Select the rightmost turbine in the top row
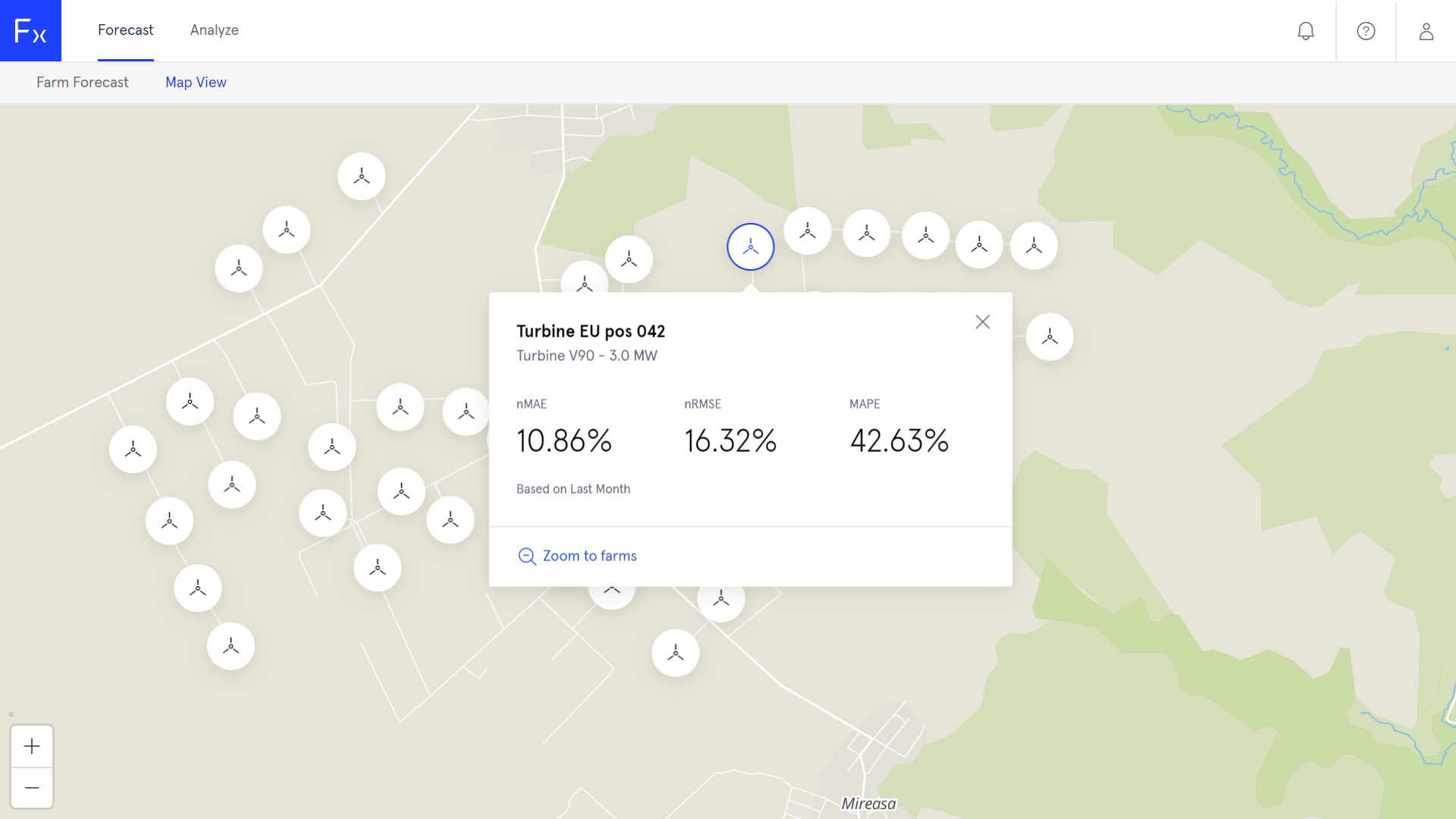 1034,246
